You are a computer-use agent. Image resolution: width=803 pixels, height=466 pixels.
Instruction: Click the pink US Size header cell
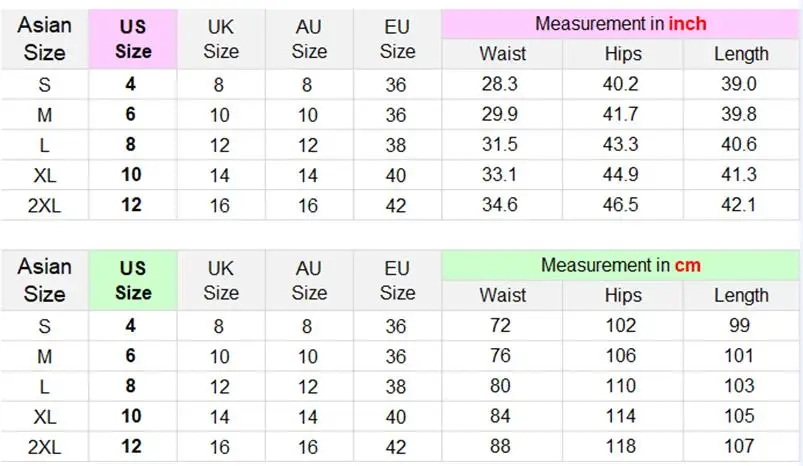point(133,39)
